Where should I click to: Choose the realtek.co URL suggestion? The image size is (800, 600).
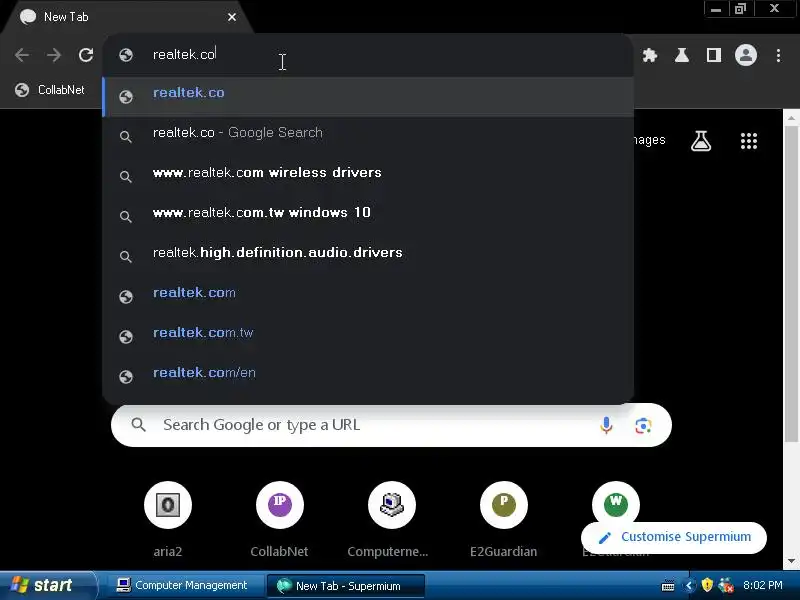coord(368,96)
